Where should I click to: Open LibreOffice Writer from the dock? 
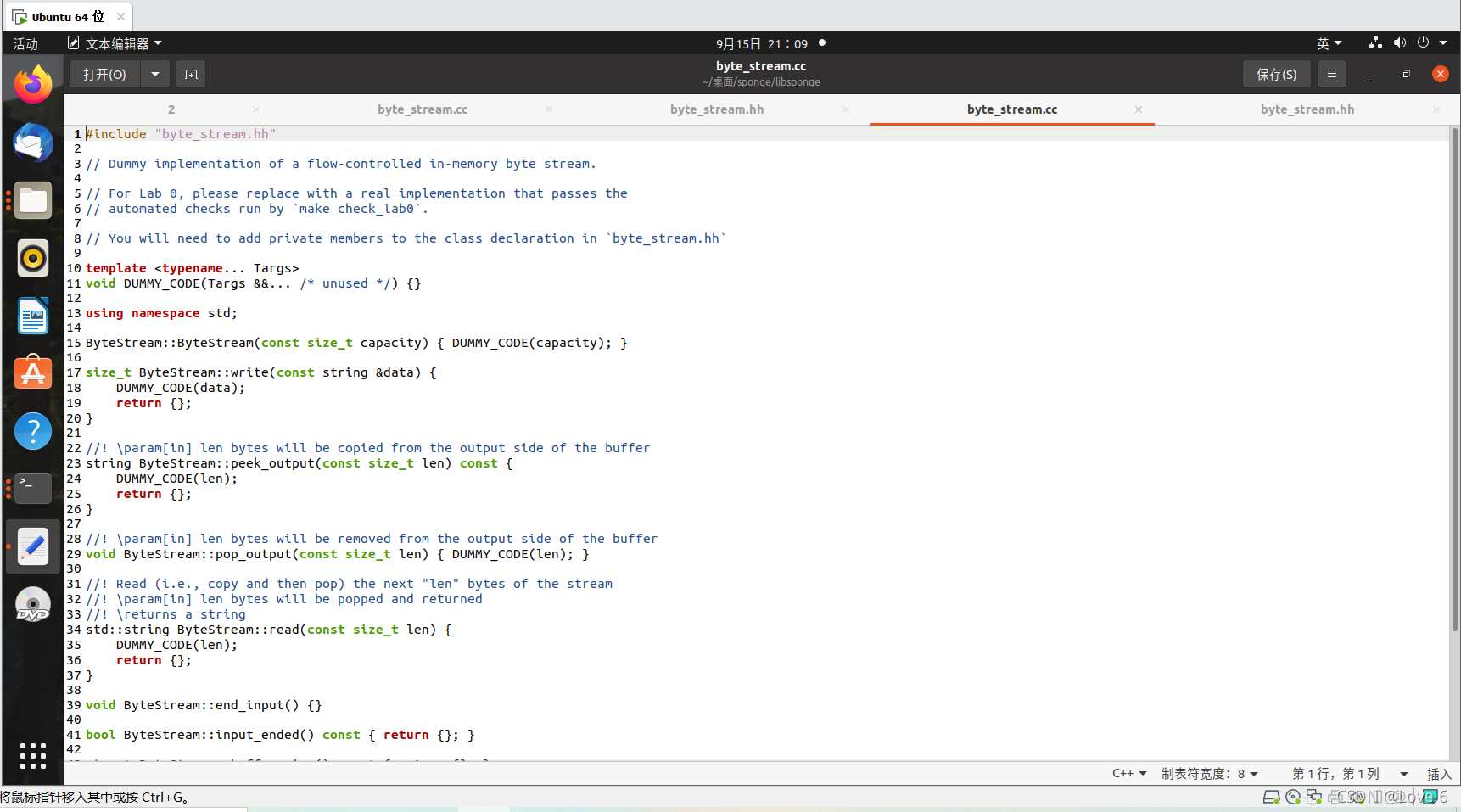point(33,316)
